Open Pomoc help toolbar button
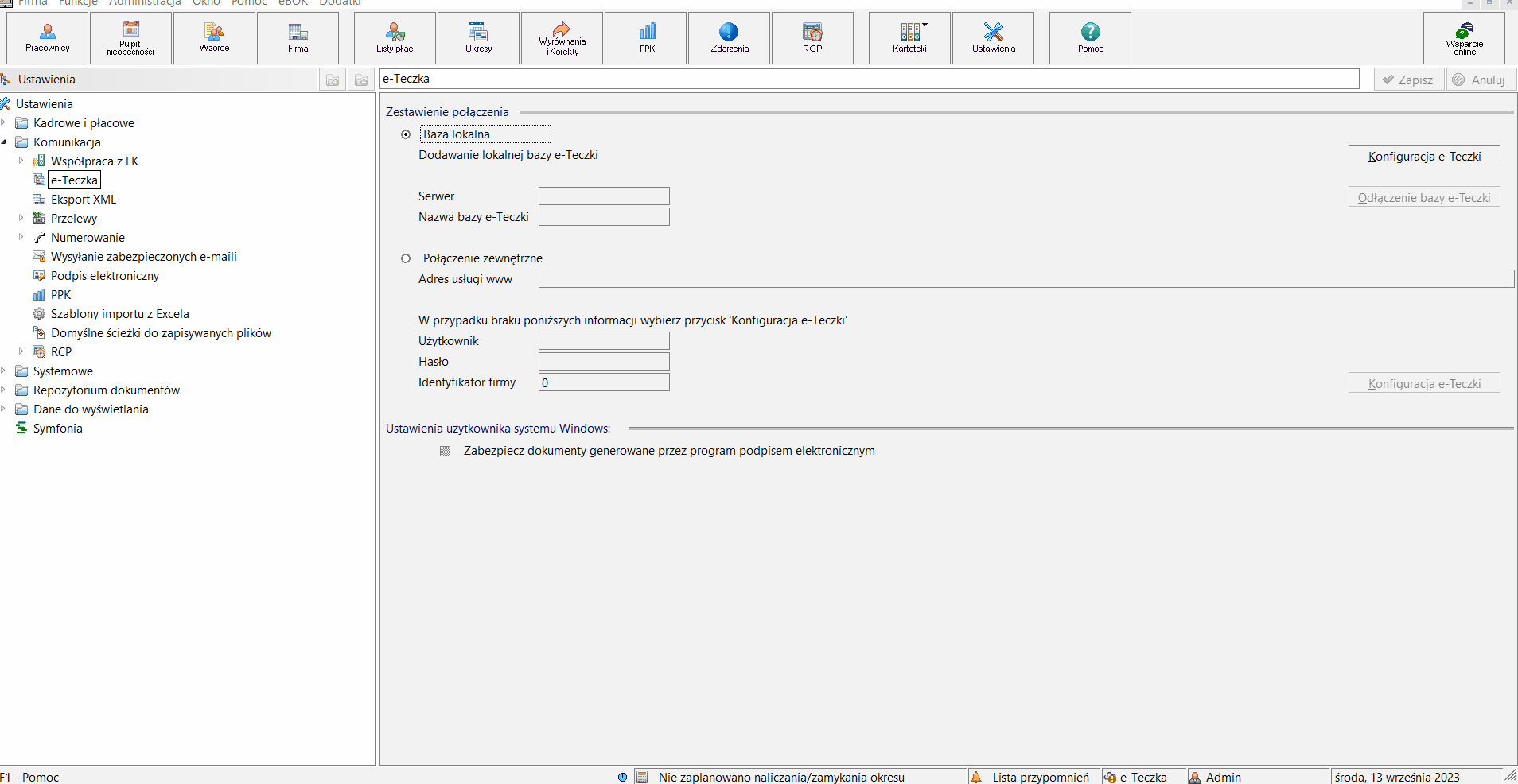Screen dimensions: 1518x784 pos(1090,38)
